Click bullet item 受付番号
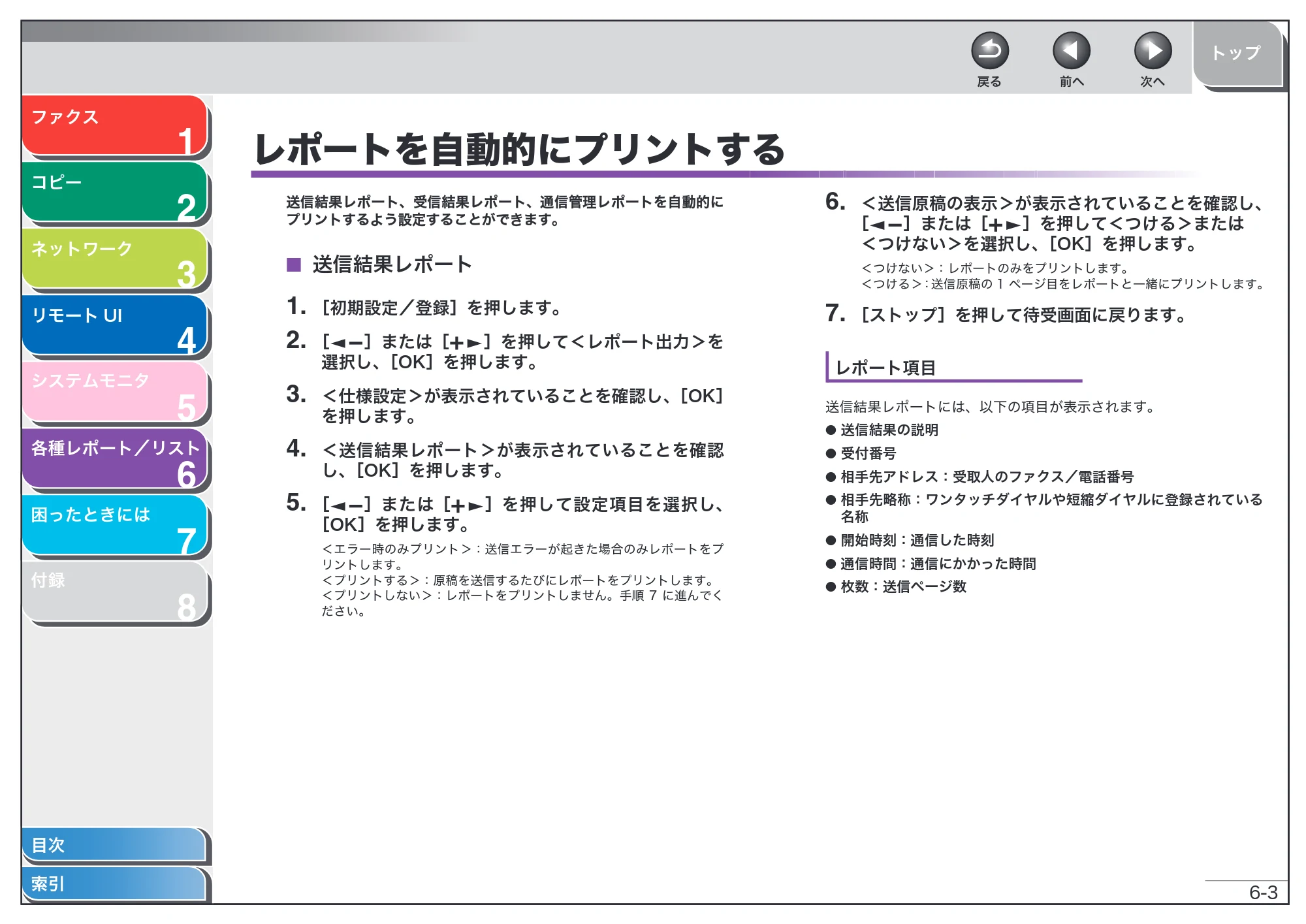The width and height of the screenshot is (1306, 924). [868, 453]
